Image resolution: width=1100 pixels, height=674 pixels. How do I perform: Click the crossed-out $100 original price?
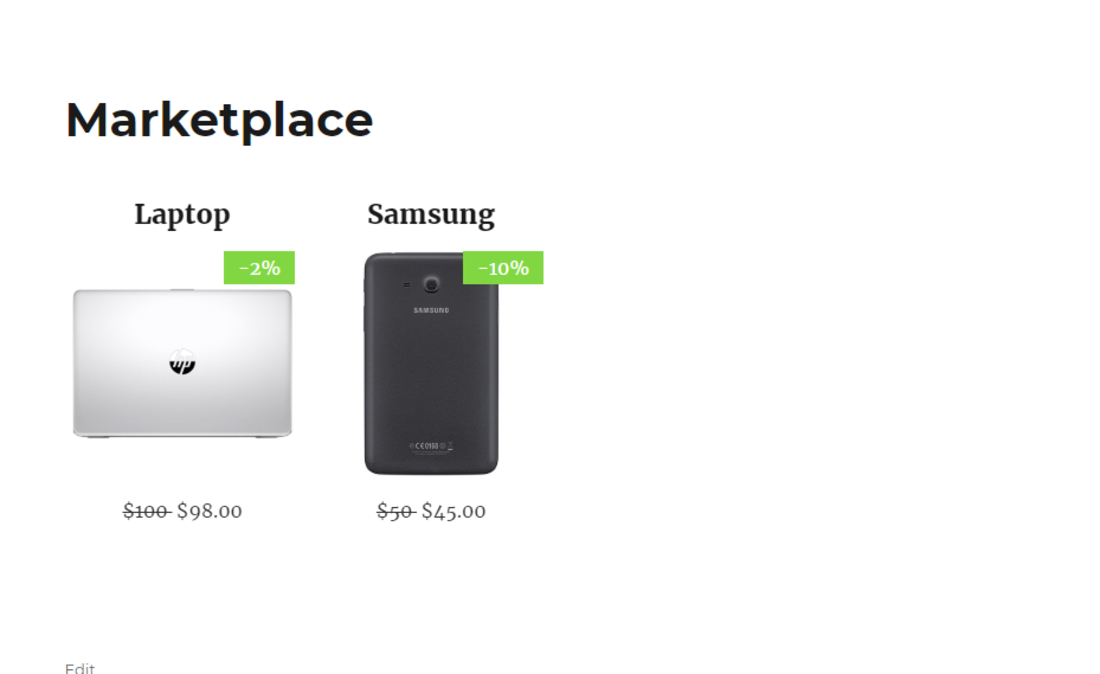pos(145,511)
